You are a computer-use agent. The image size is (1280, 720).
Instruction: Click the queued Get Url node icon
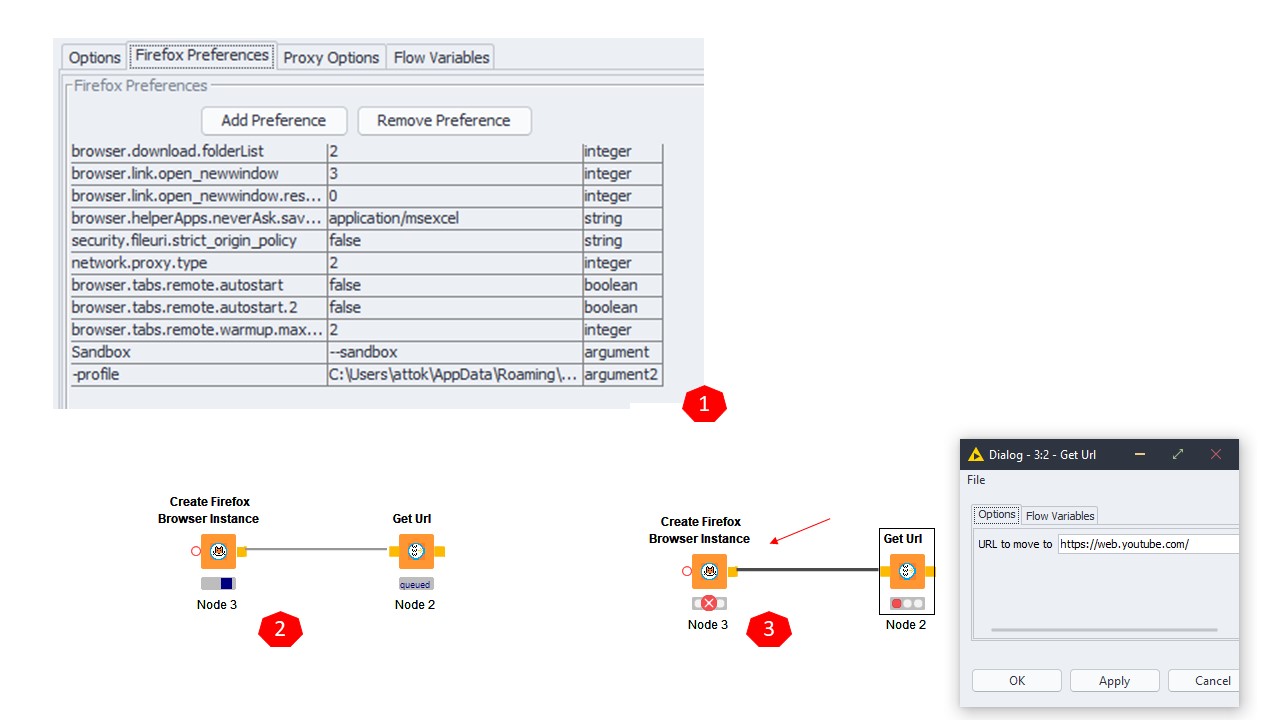click(x=416, y=551)
